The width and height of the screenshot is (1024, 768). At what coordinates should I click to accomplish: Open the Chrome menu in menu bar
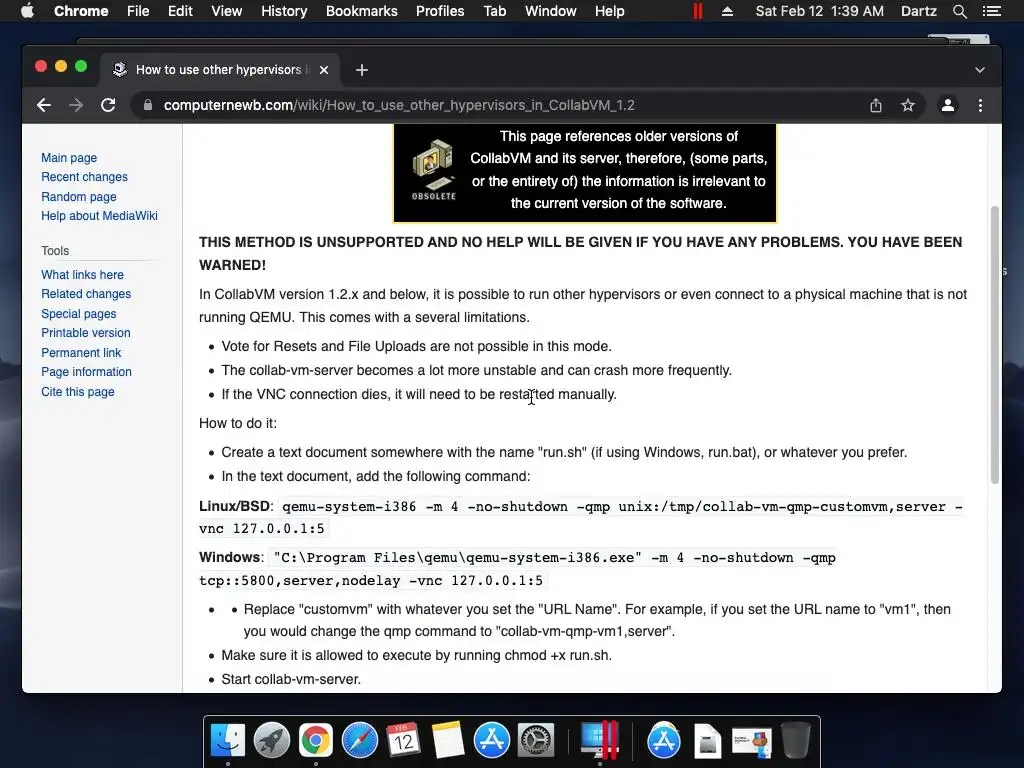pyautogui.click(x=81, y=11)
